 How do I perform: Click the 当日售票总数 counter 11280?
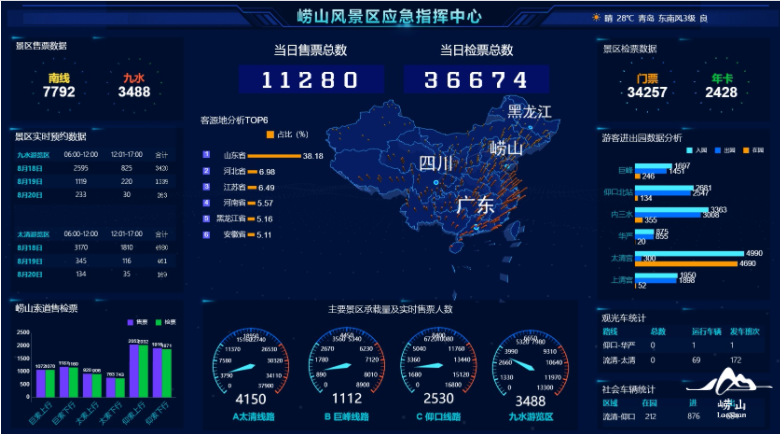pyautogui.click(x=310, y=80)
